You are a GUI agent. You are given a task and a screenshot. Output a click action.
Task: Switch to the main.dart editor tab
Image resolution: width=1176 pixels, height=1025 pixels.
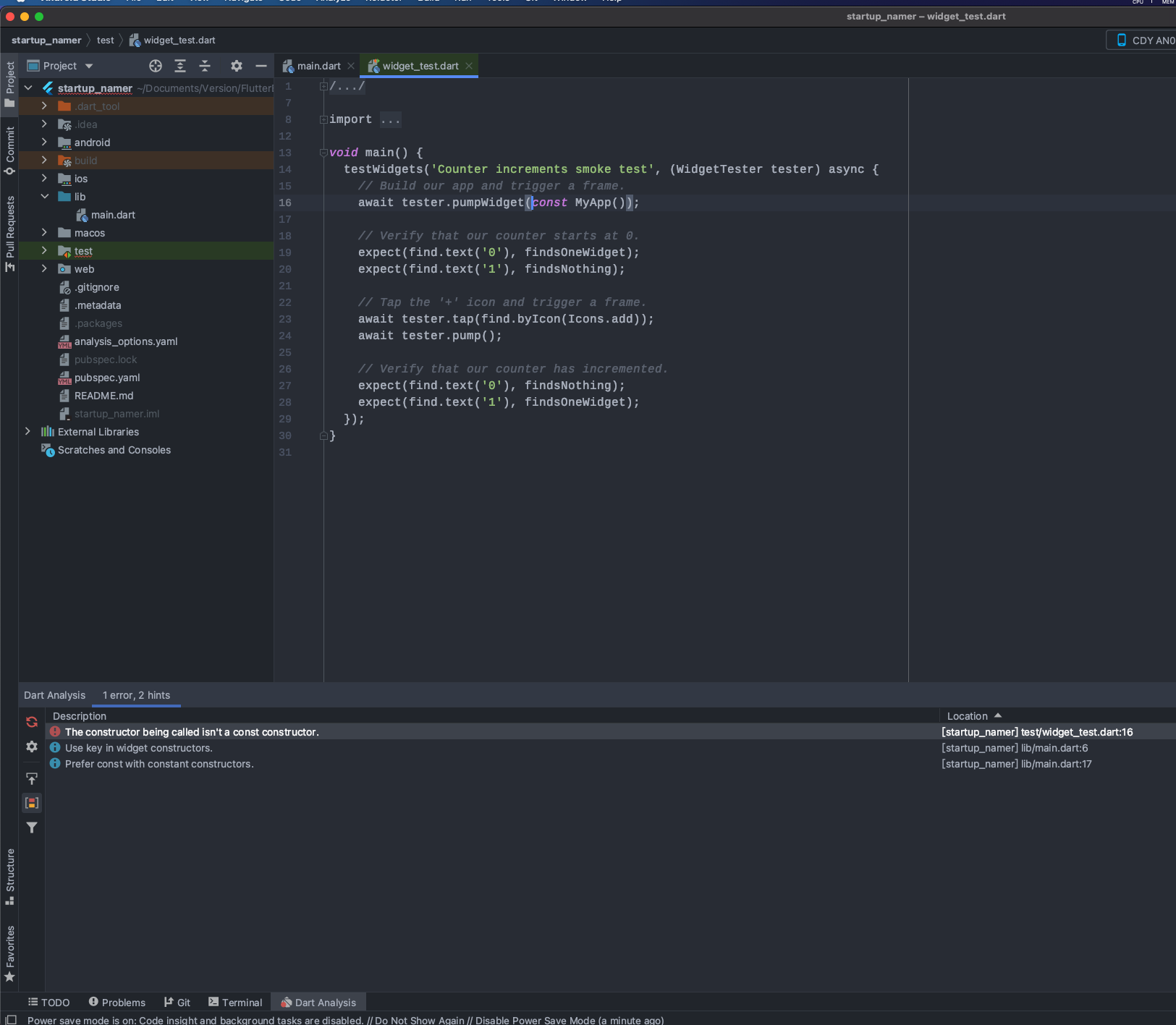click(317, 65)
